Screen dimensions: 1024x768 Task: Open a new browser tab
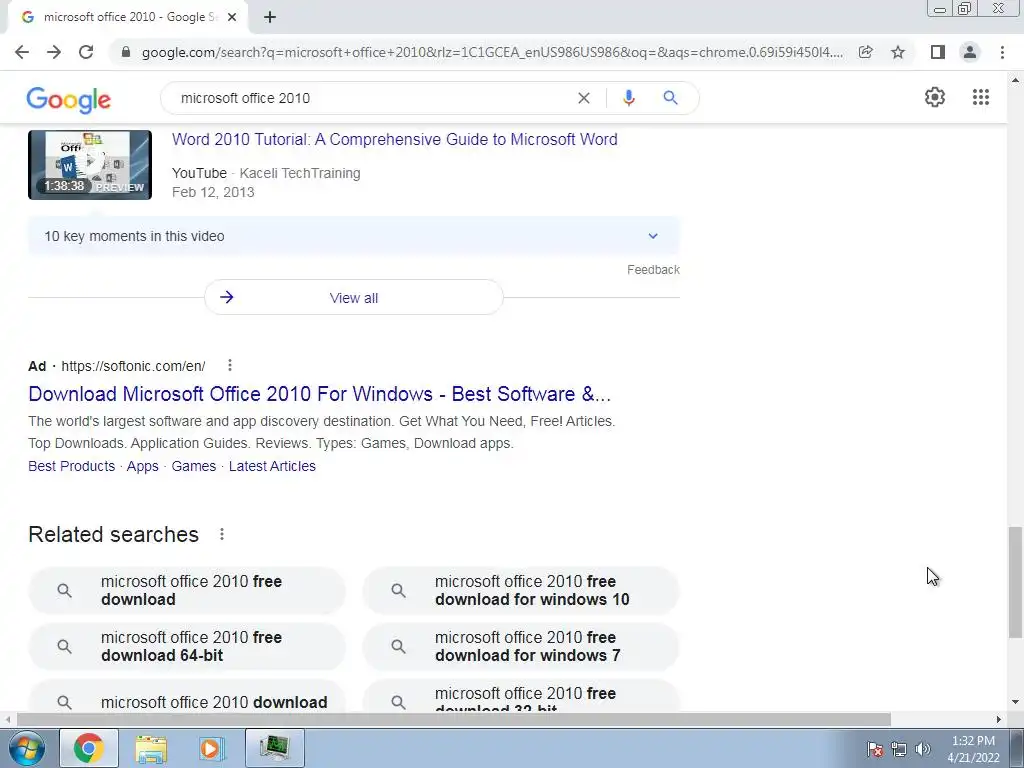270,17
